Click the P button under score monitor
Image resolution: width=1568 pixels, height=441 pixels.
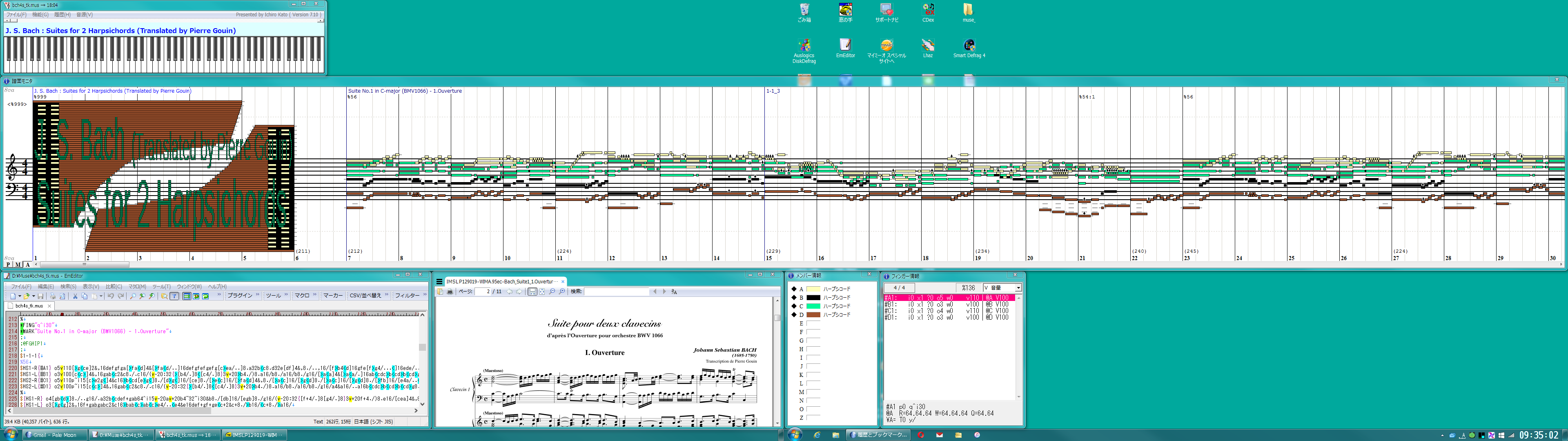8,265
